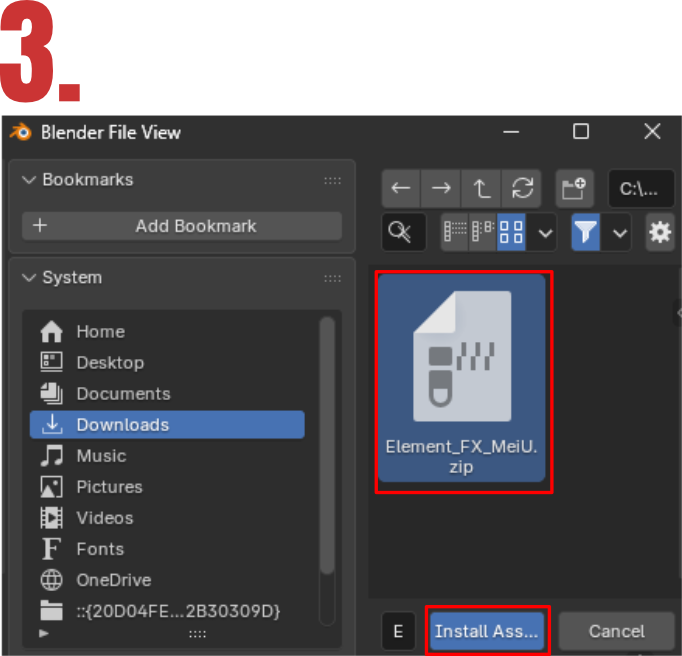Open the Home folder
This screenshot has width=682, height=656.
pos(167,331)
